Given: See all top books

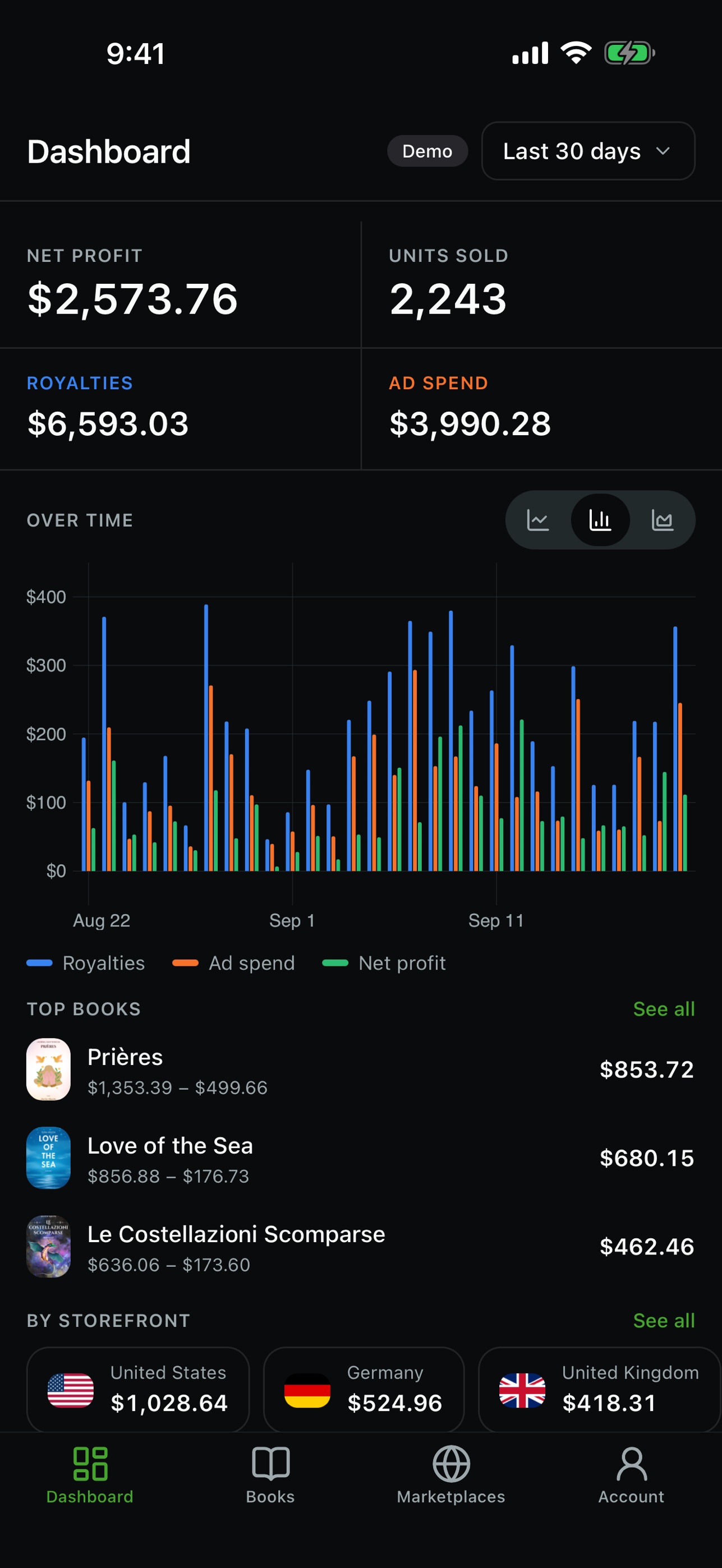Looking at the screenshot, I should tap(664, 1009).
